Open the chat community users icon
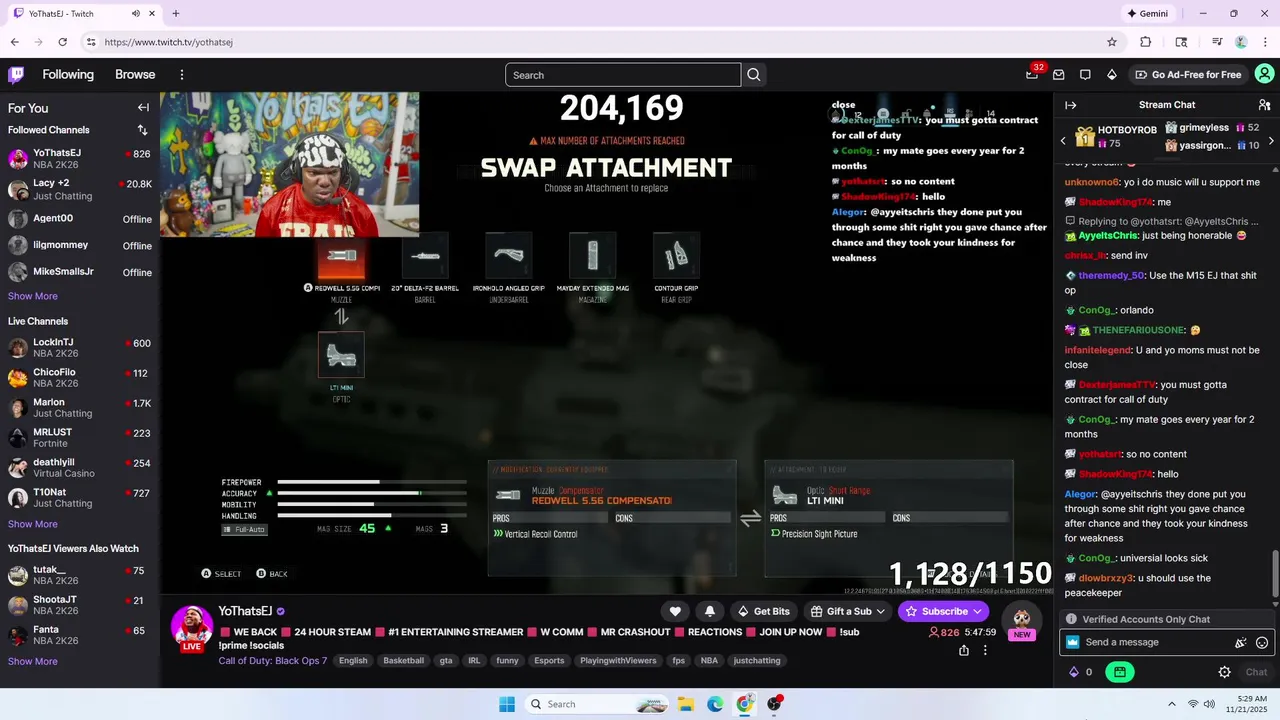 click(1264, 105)
